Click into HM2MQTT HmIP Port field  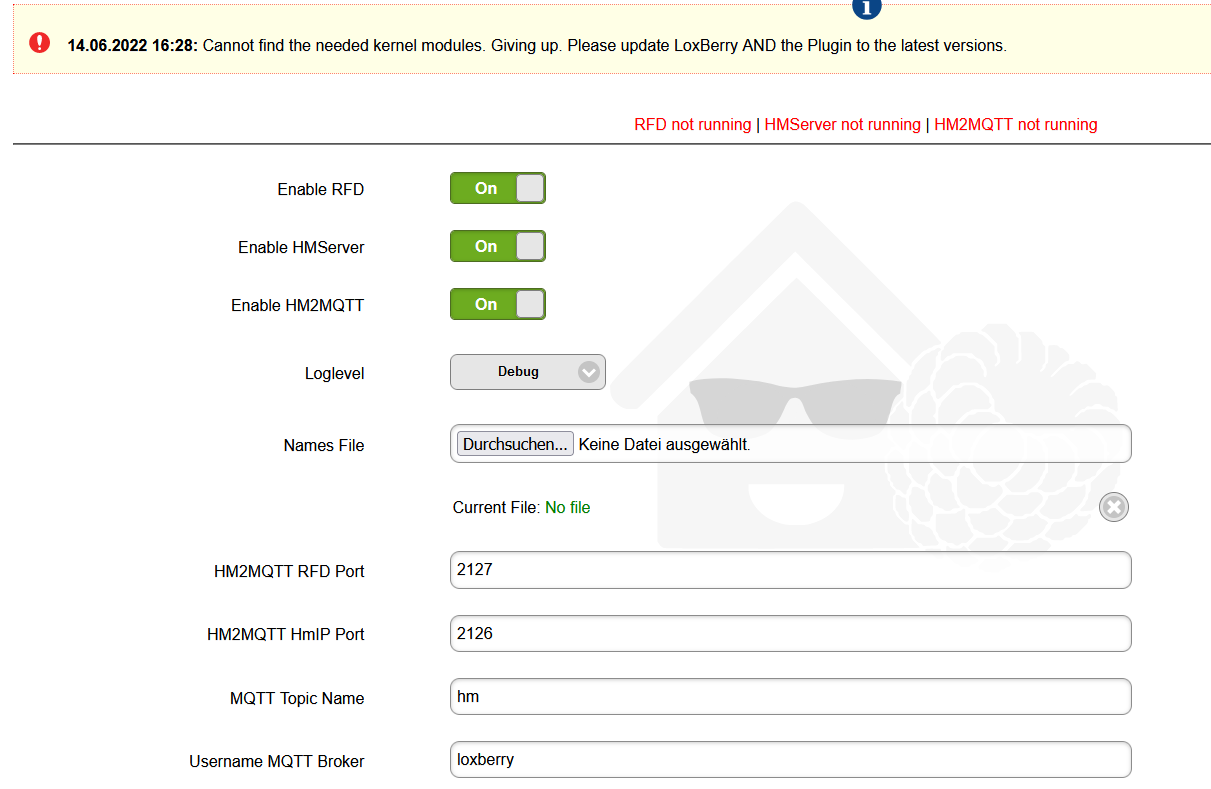(791, 633)
